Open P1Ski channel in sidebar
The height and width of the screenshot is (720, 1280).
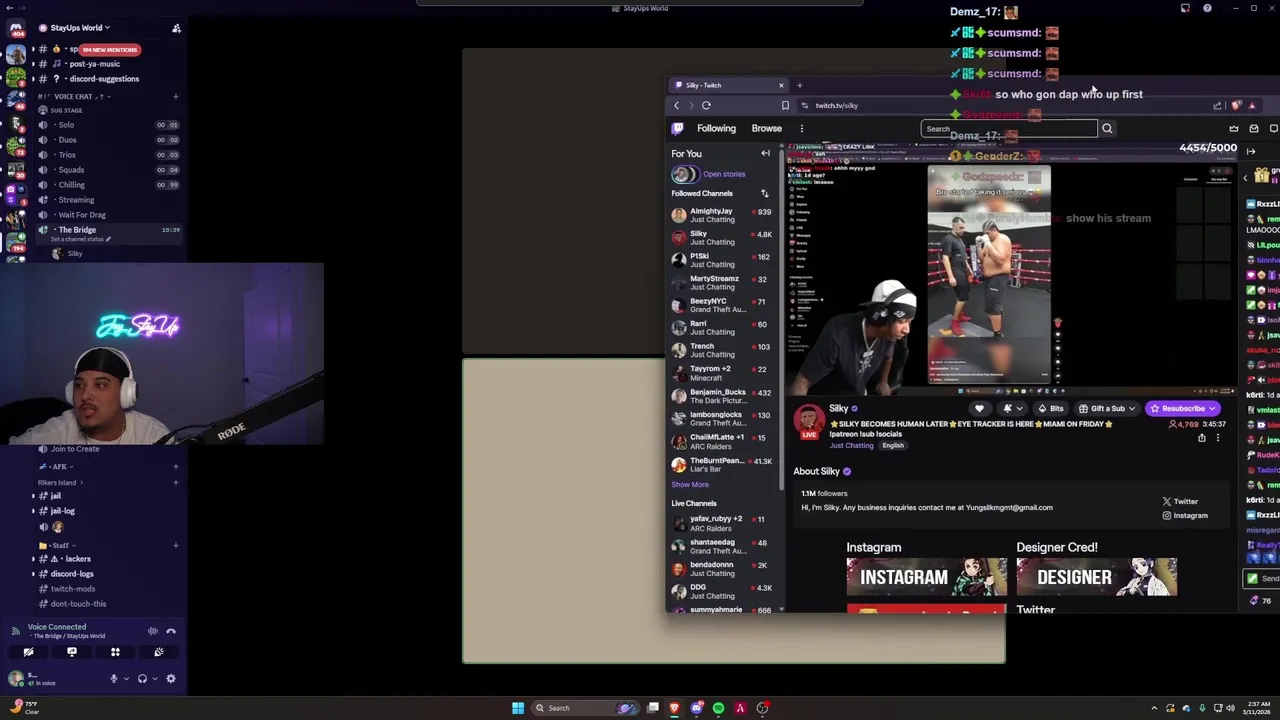point(724,260)
